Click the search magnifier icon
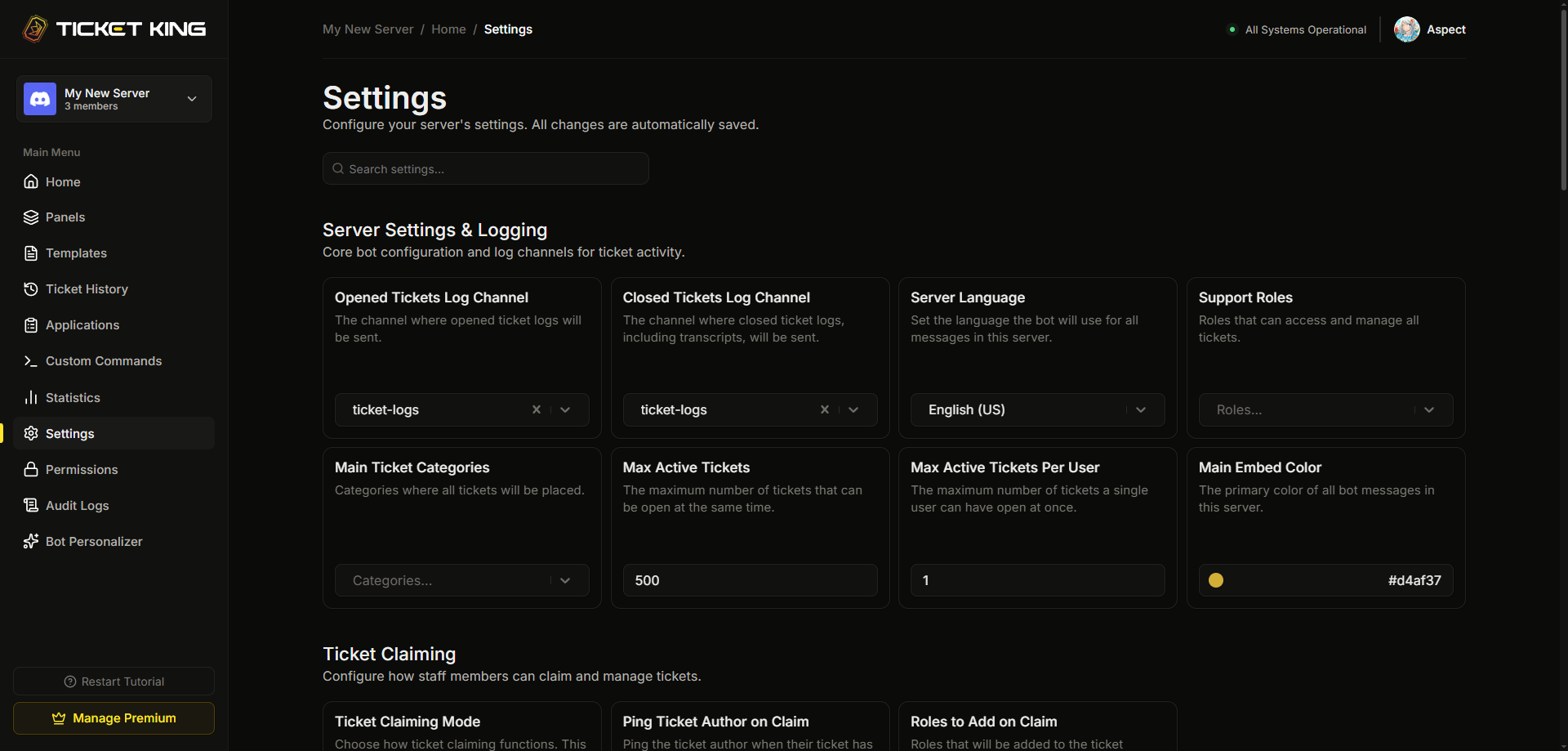The image size is (1568, 751). pos(338,168)
